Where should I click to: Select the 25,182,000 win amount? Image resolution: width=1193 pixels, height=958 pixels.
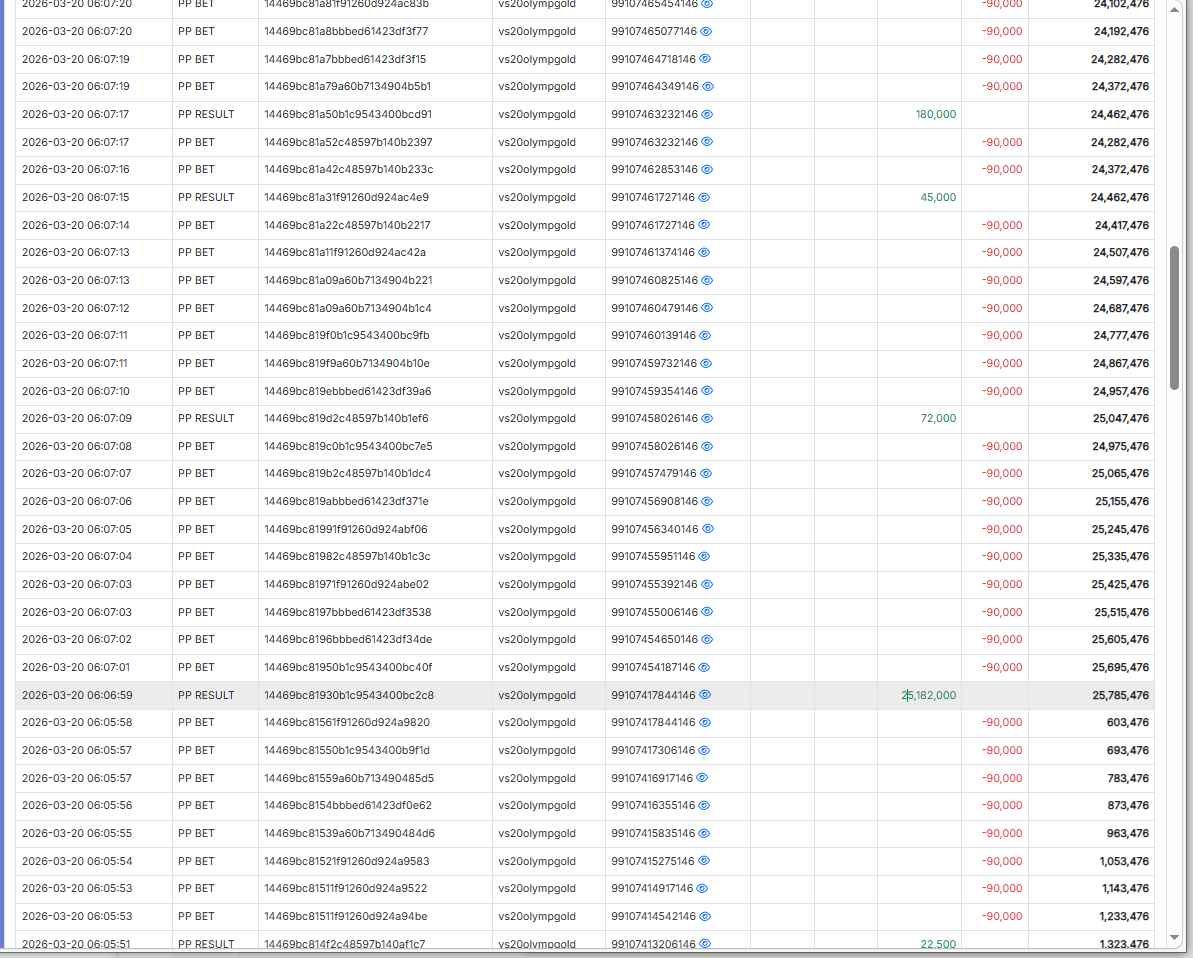click(928, 695)
